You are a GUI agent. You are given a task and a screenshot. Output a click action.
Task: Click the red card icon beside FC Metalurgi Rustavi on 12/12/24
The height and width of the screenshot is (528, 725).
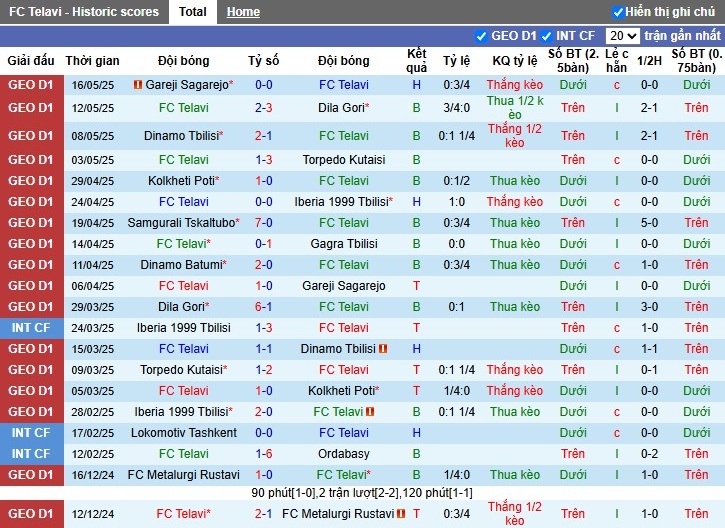click(x=401, y=514)
